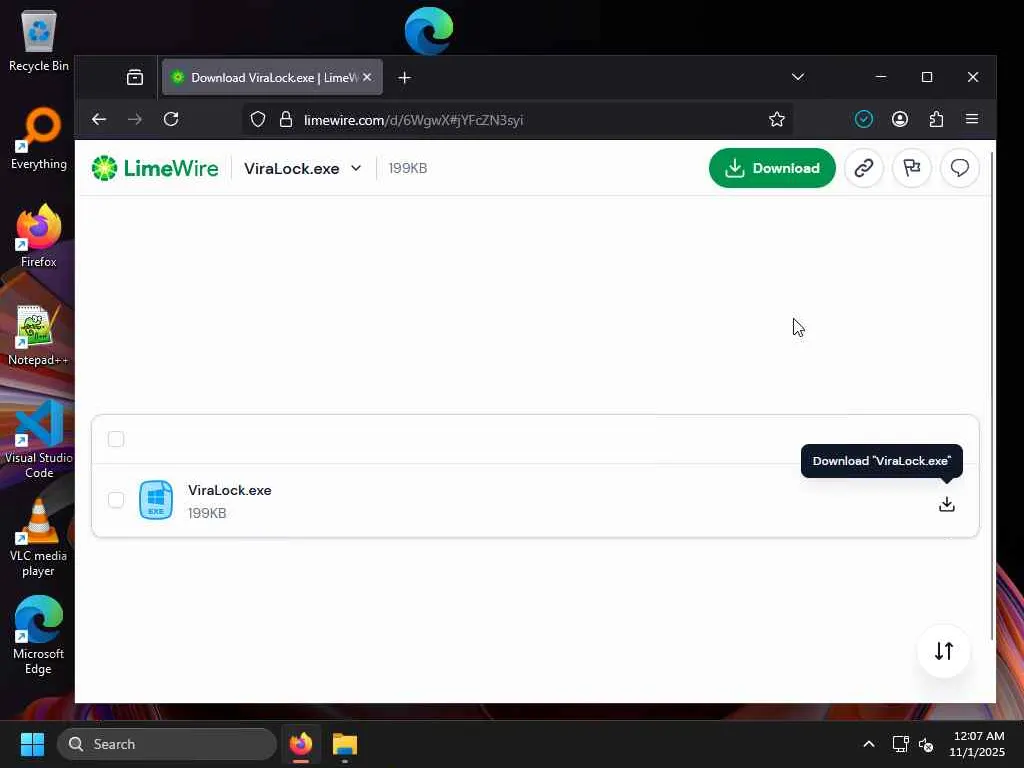Check the ViraLock.exe row checkbox
Viewport: 1024px width, 768px height.
click(x=116, y=500)
